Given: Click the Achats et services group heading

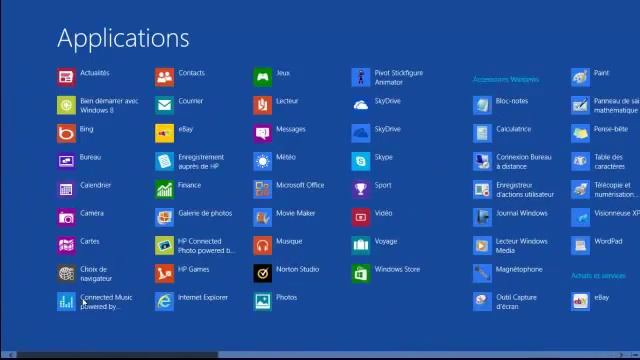Looking at the screenshot, I should (x=598, y=276).
